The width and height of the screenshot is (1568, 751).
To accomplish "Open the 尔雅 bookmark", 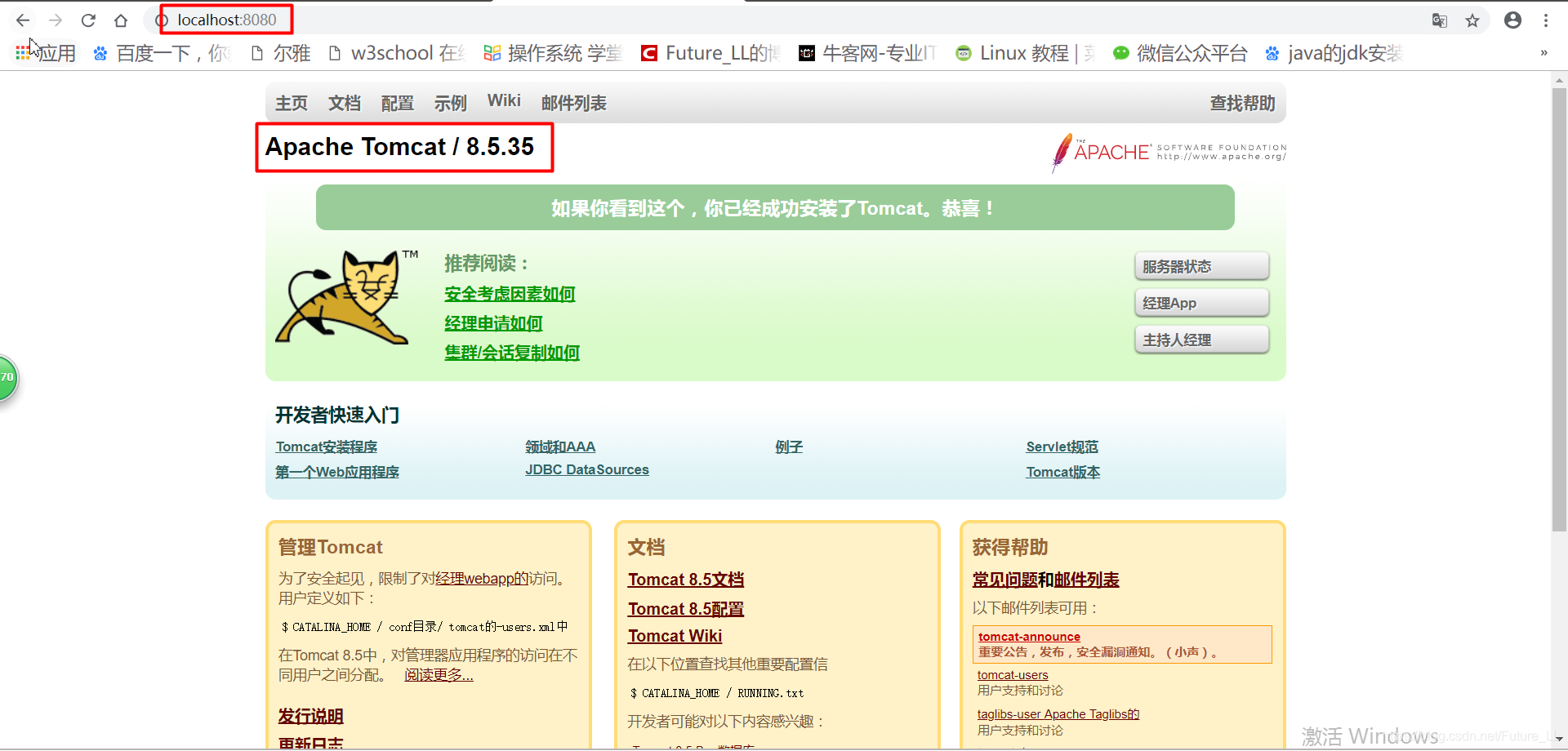I will [x=280, y=53].
